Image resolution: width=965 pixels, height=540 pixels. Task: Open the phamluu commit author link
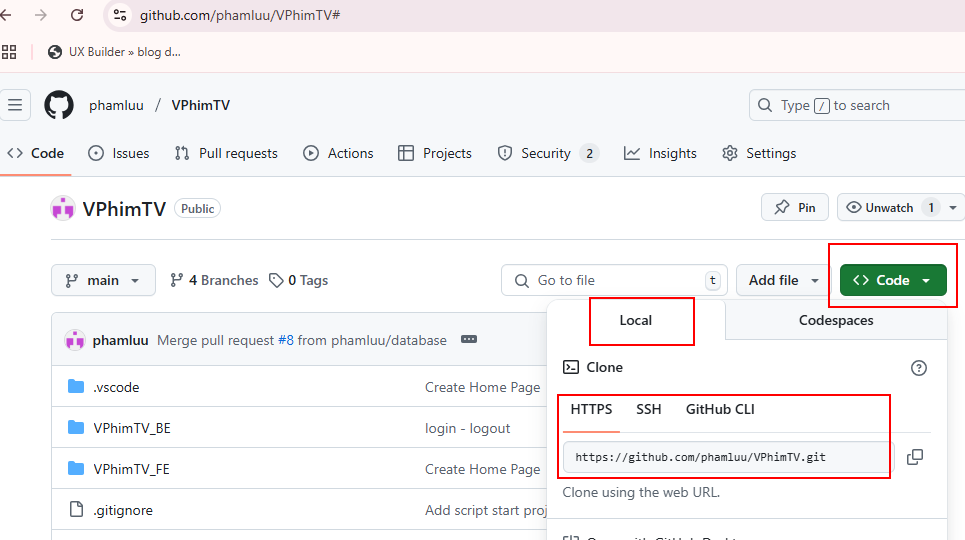tap(120, 341)
